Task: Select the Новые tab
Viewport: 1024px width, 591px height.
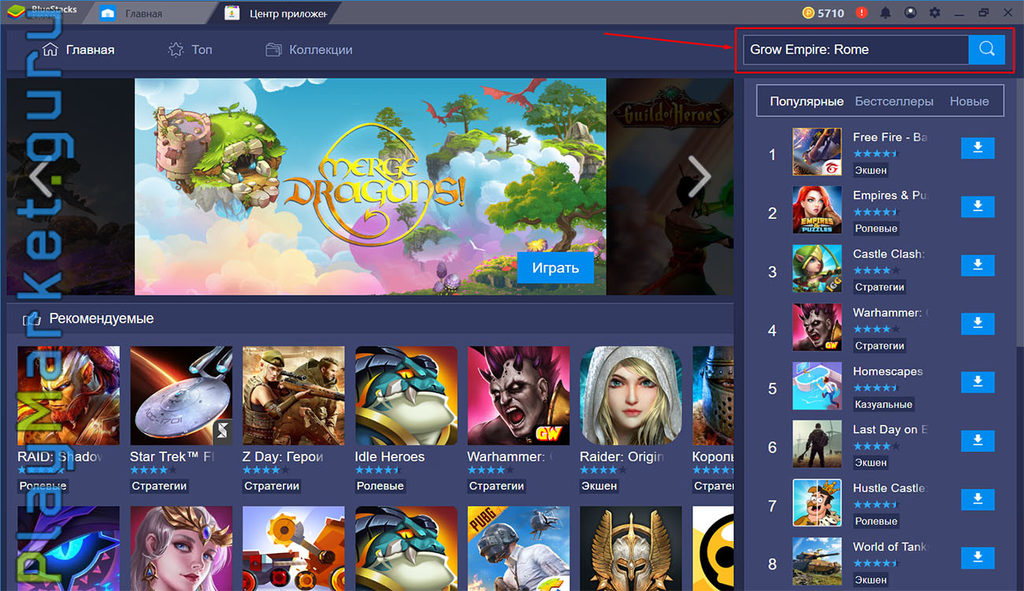Action: click(969, 101)
